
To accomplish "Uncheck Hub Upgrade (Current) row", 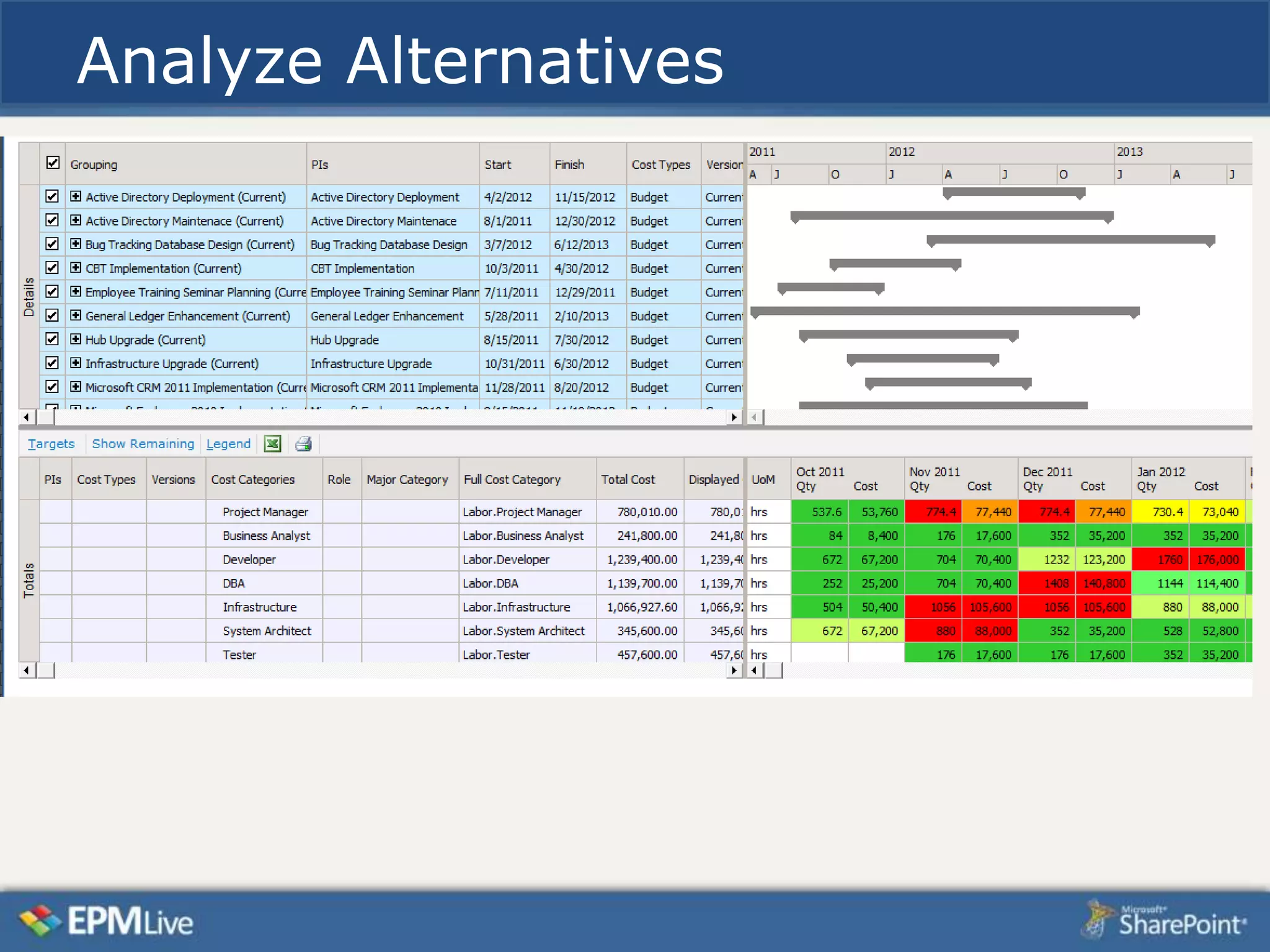I will click(x=52, y=339).
